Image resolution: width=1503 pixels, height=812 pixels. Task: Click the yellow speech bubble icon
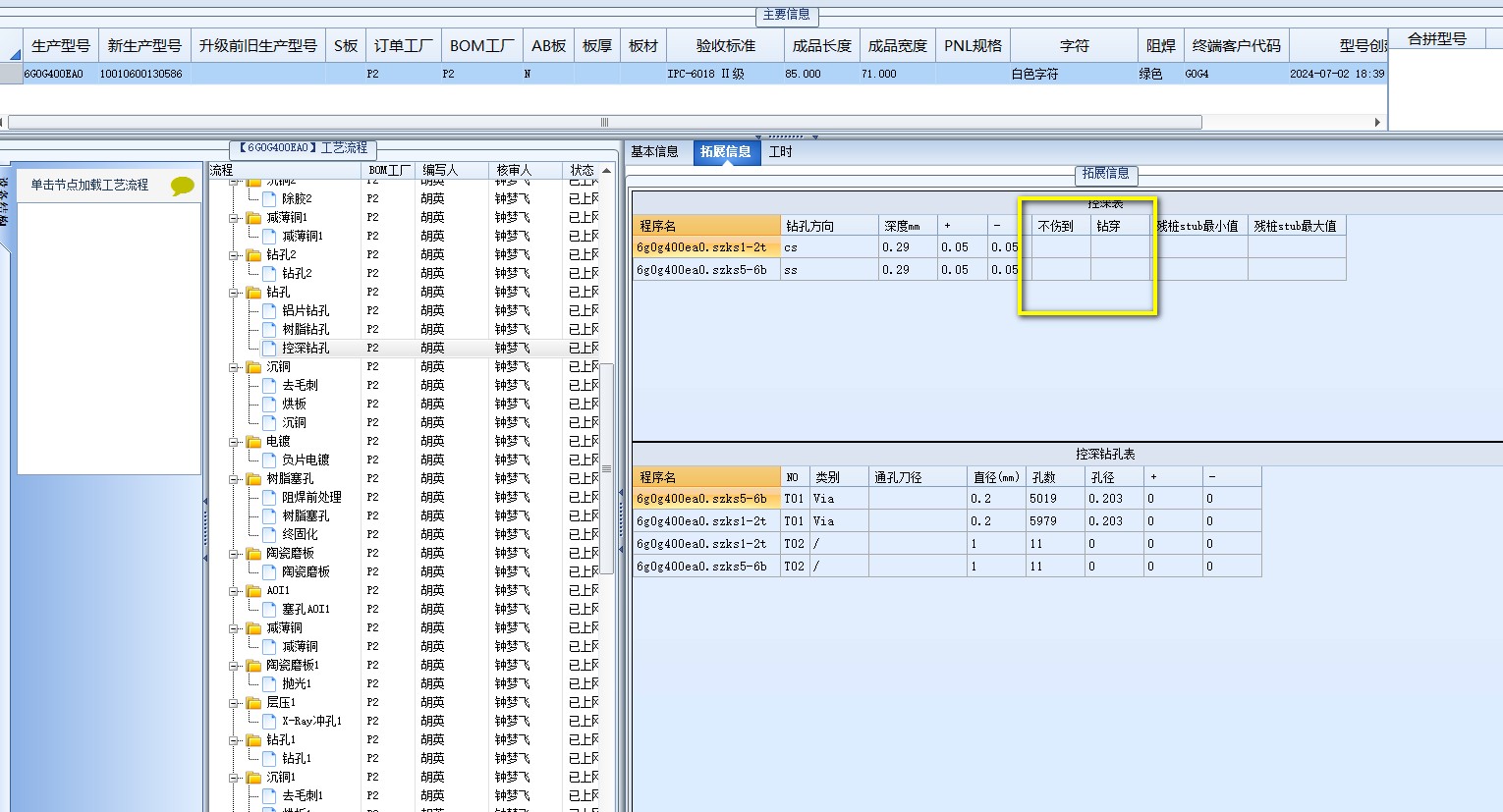point(183,186)
